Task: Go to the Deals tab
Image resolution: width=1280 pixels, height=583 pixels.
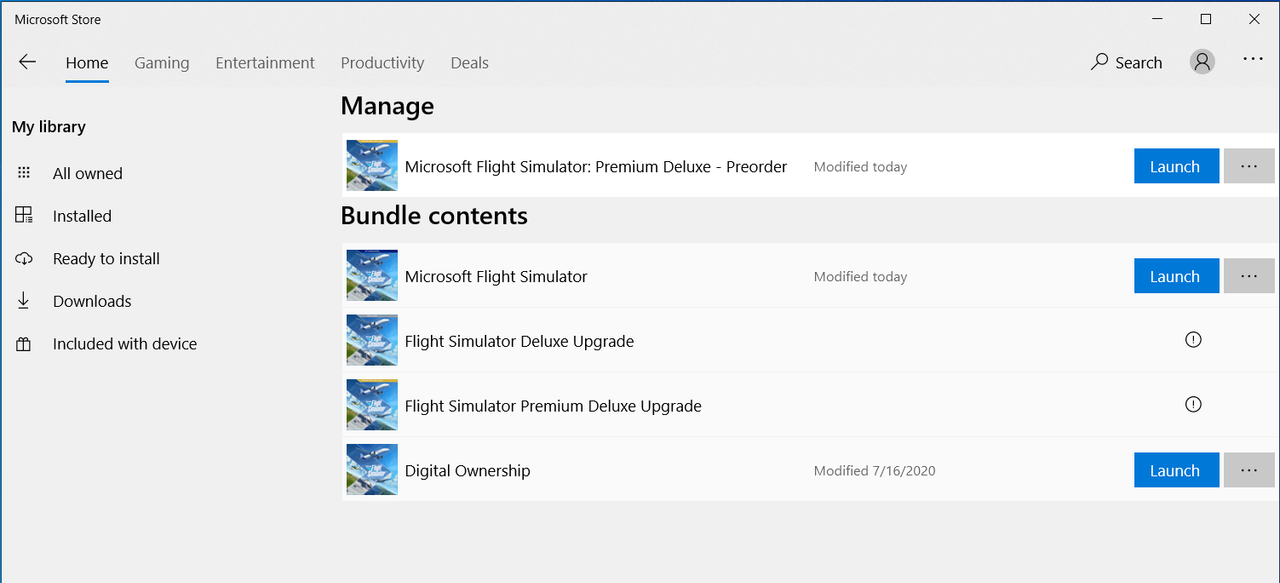Action: [469, 62]
